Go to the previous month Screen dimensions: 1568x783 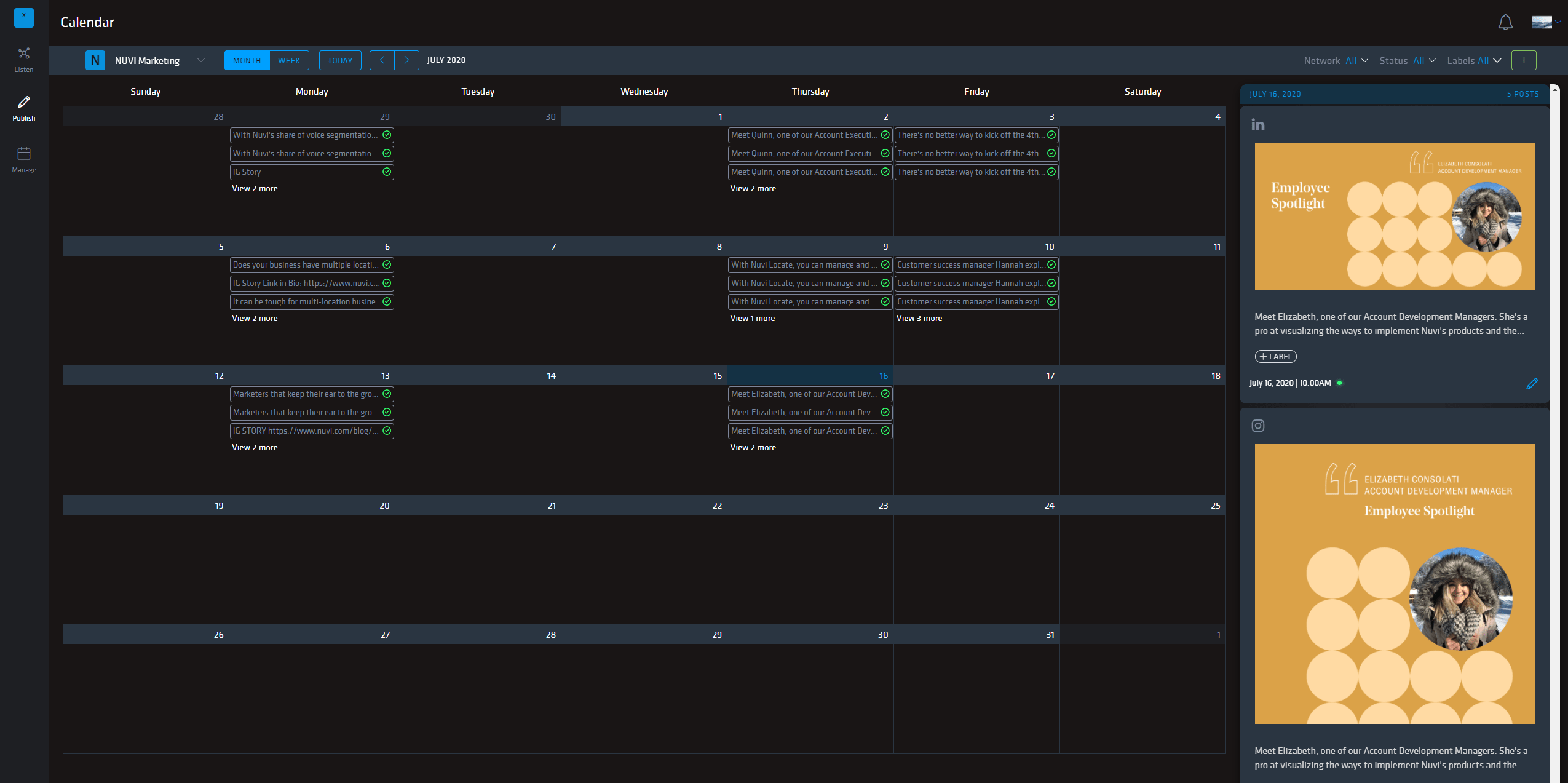(x=382, y=60)
